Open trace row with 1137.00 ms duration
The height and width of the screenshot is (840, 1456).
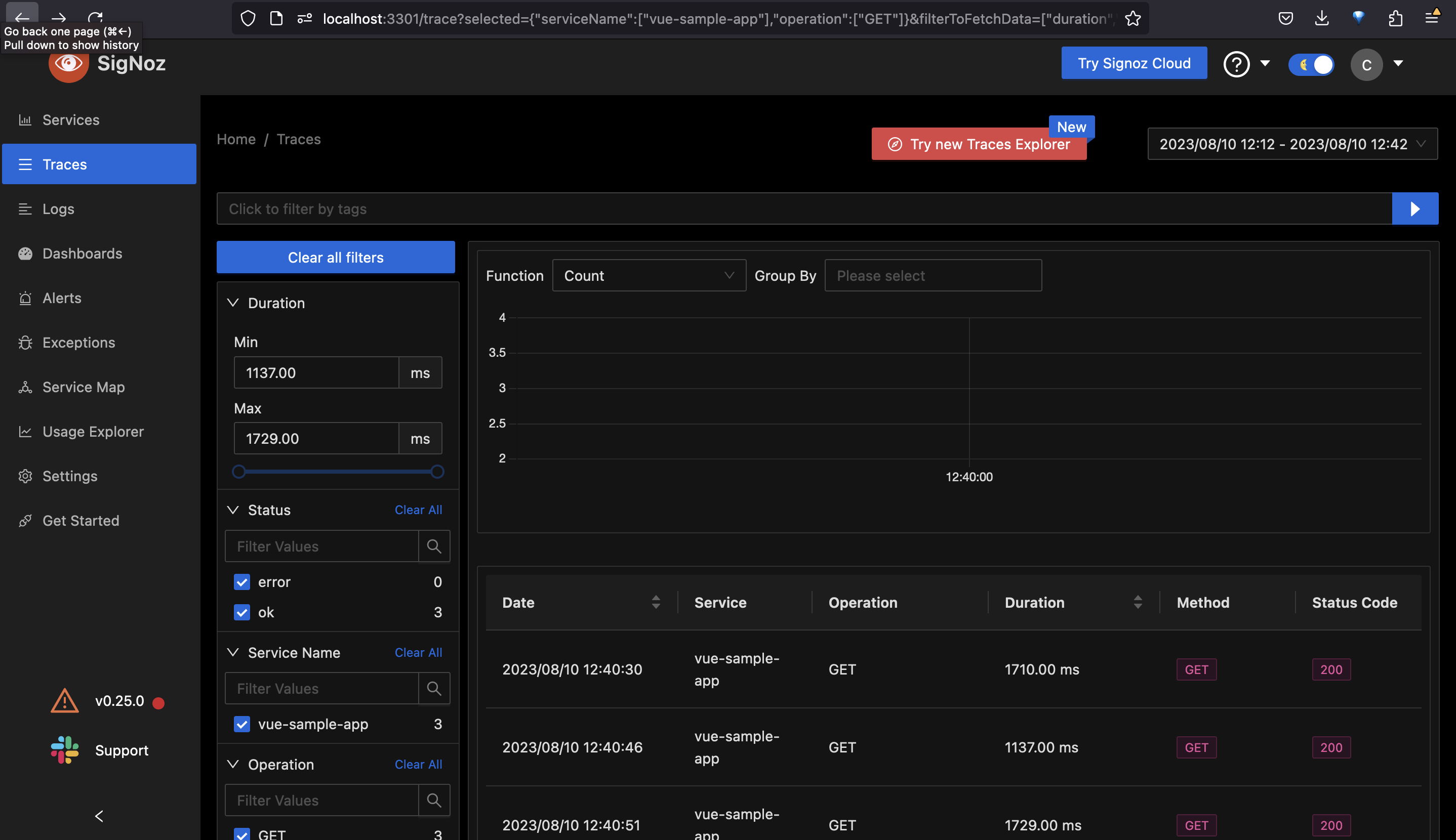953,746
